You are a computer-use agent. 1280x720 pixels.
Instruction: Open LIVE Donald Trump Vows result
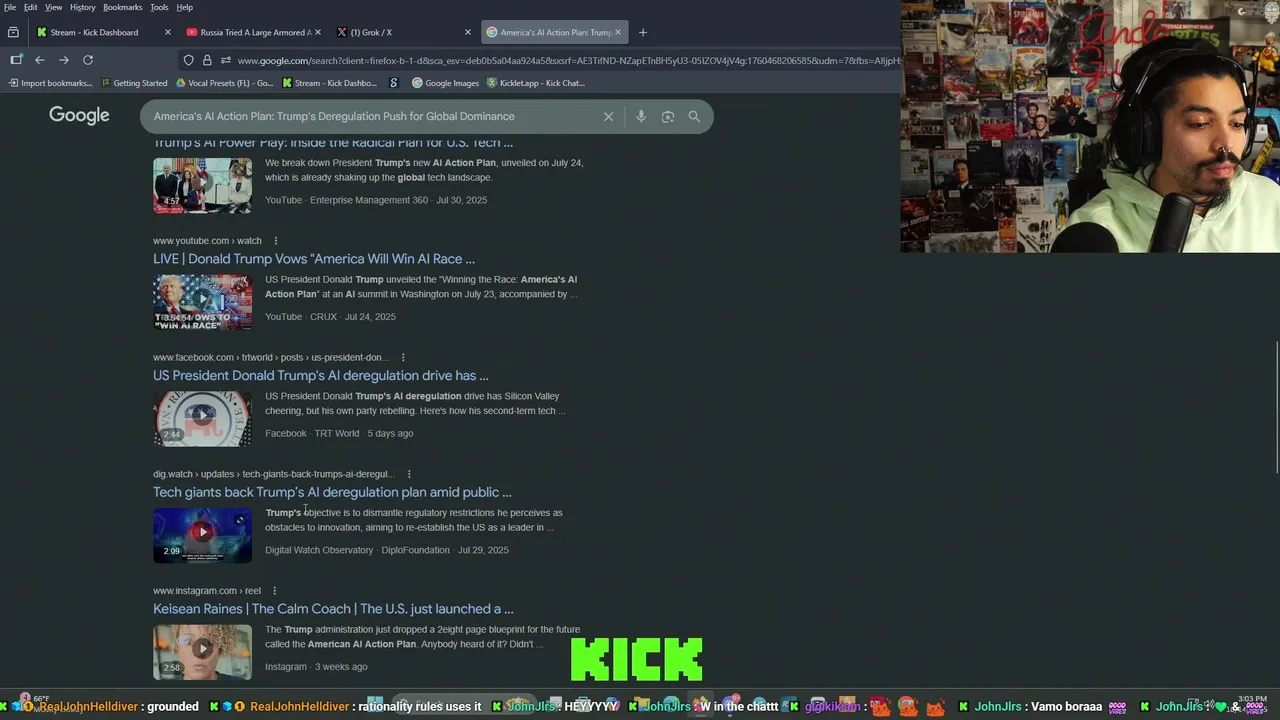tap(314, 259)
